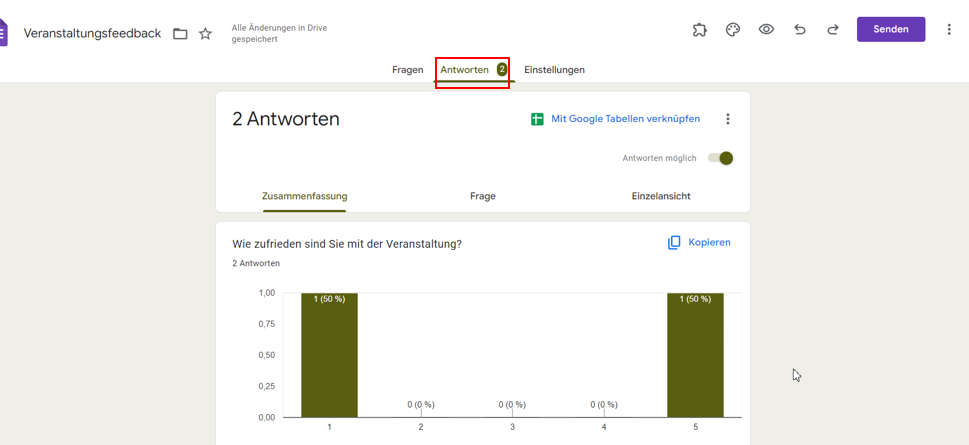The height and width of the screenshot is (445, 969).
Task: Click the Veranstaltungsfeedback form title
Action: point(92,33)
